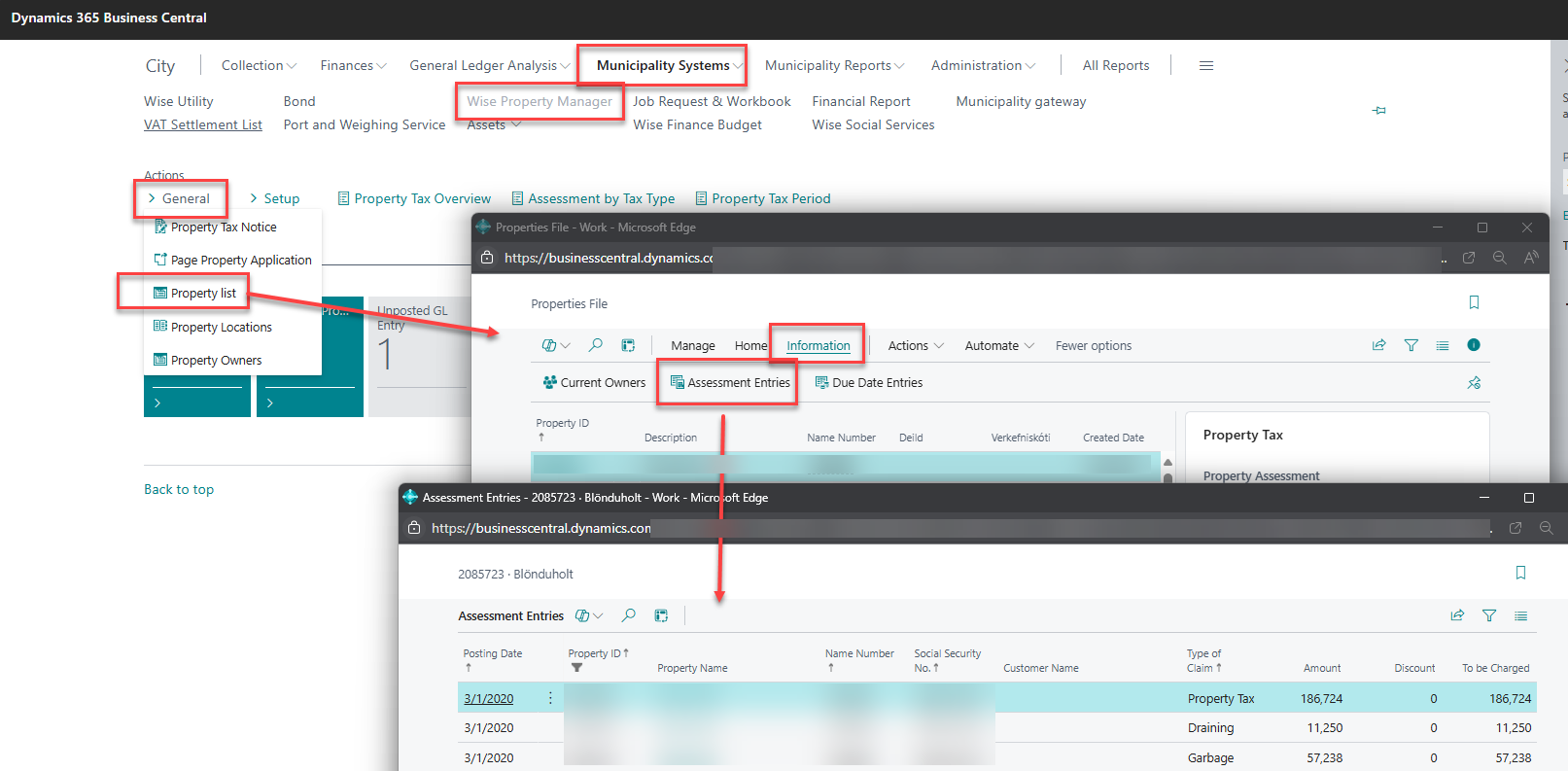Bookmark the Properties File page
Image resolution: width=1568 pixels, height=771 pixels.
tap(1474, 302)
